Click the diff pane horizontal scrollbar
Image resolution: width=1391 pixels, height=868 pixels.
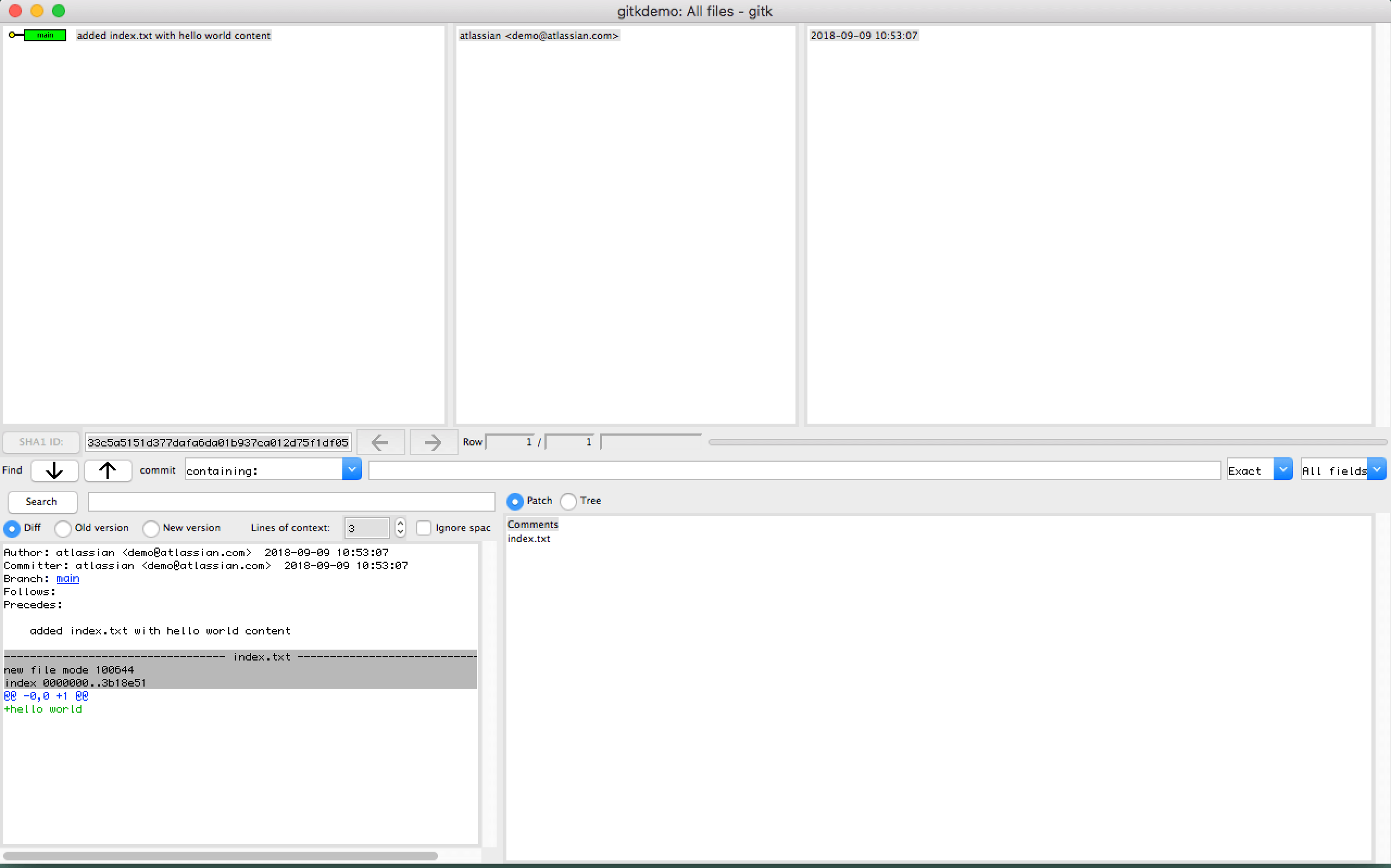click(x=221, y=856)
